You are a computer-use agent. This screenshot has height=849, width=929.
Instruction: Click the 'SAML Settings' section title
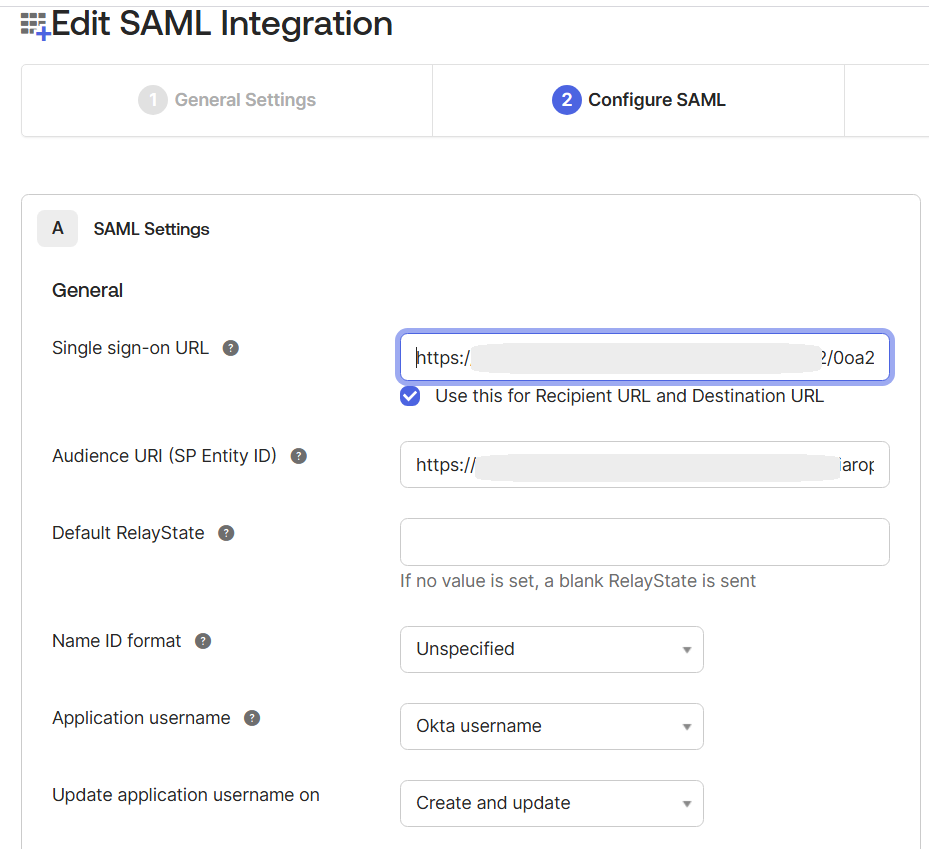[x=152, y=229]
